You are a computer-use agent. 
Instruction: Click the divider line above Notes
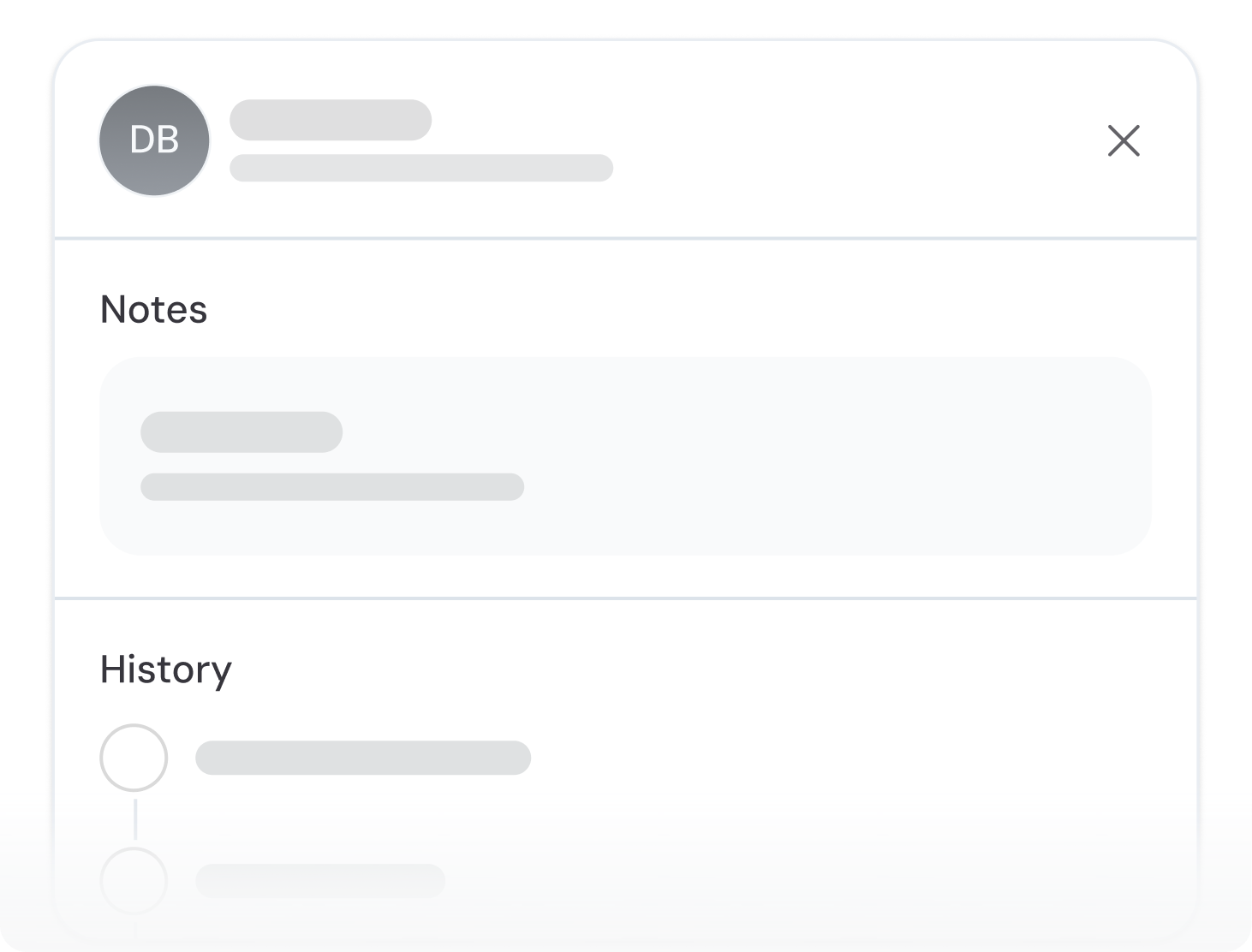[625, 238]
